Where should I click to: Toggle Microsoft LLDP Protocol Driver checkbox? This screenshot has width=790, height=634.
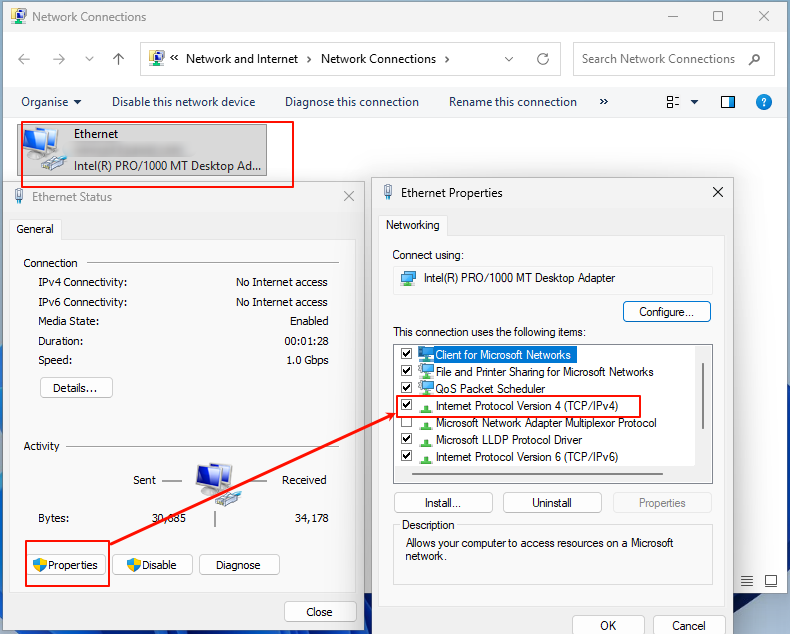(x=406, y=439)
